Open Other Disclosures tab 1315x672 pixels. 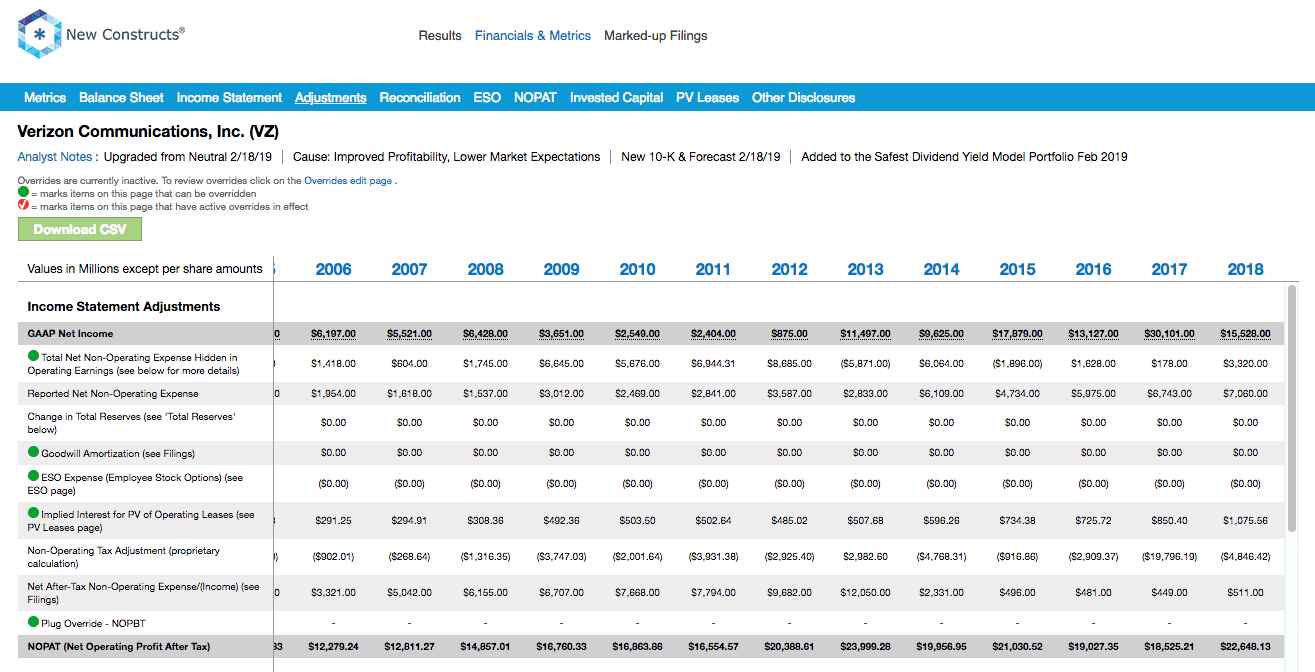pos(804,97)
